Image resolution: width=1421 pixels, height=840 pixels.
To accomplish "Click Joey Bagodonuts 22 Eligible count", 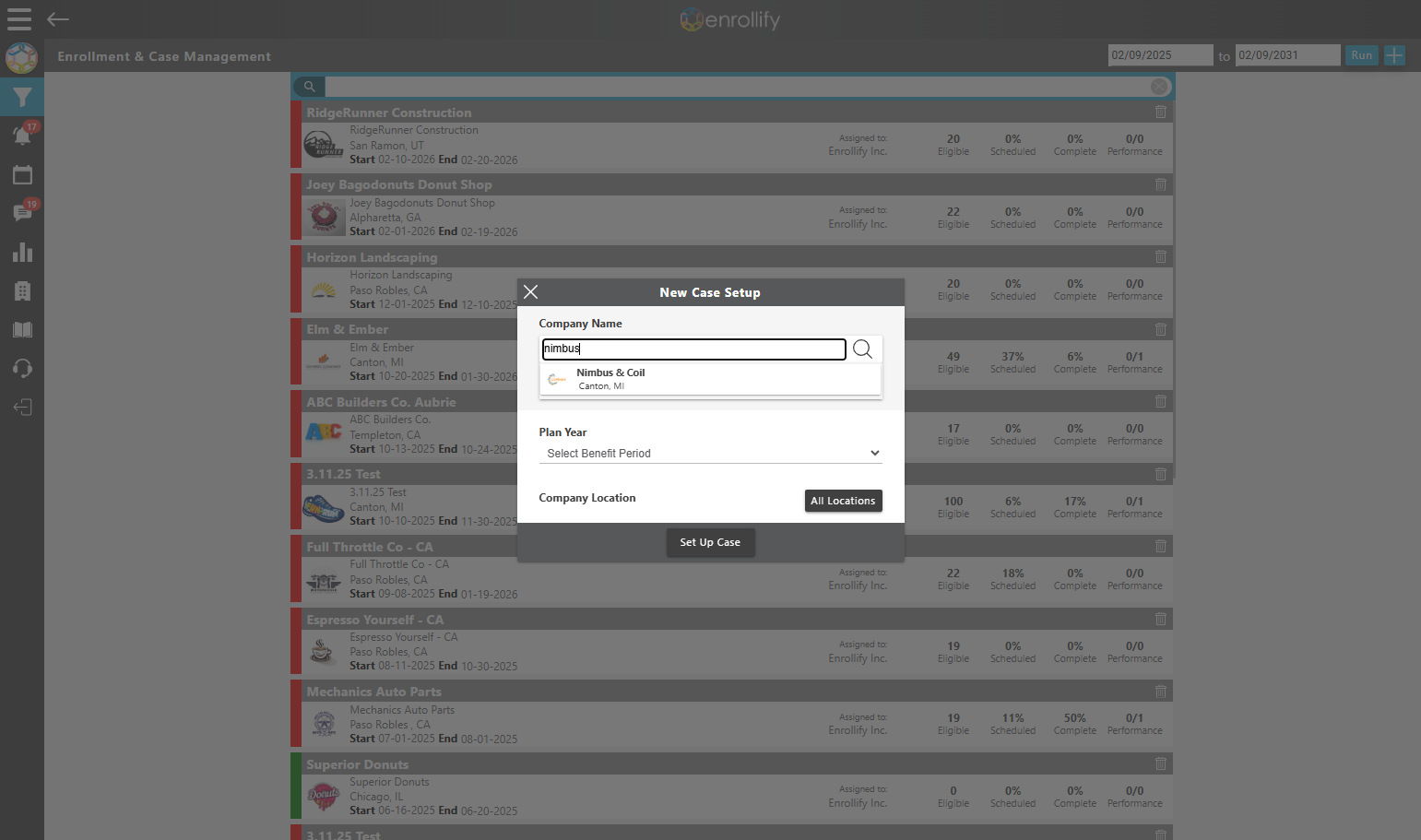I will click(953, 218).
